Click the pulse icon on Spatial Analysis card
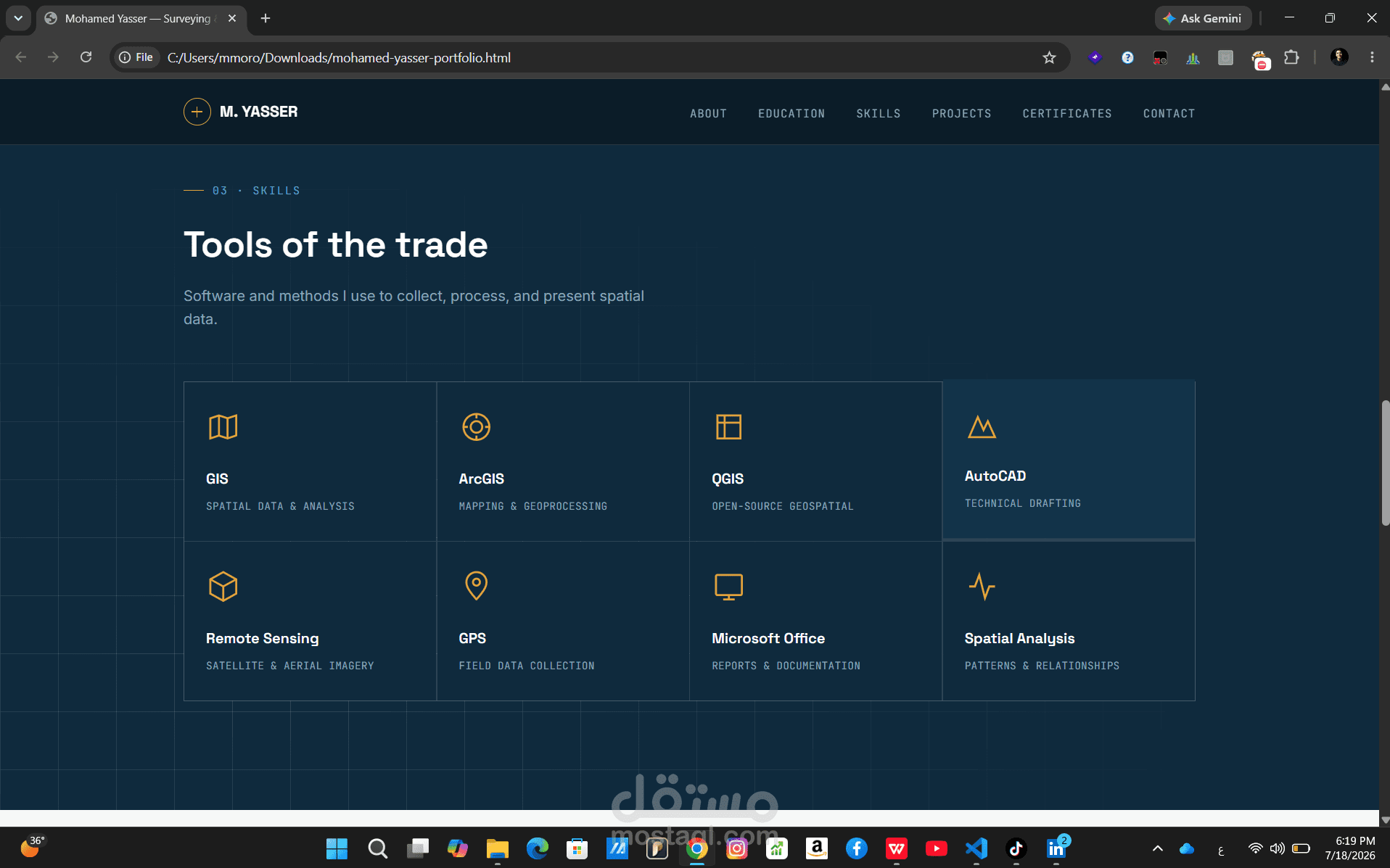The height and width of the screenshot is (868, 1390). point(982,587)
